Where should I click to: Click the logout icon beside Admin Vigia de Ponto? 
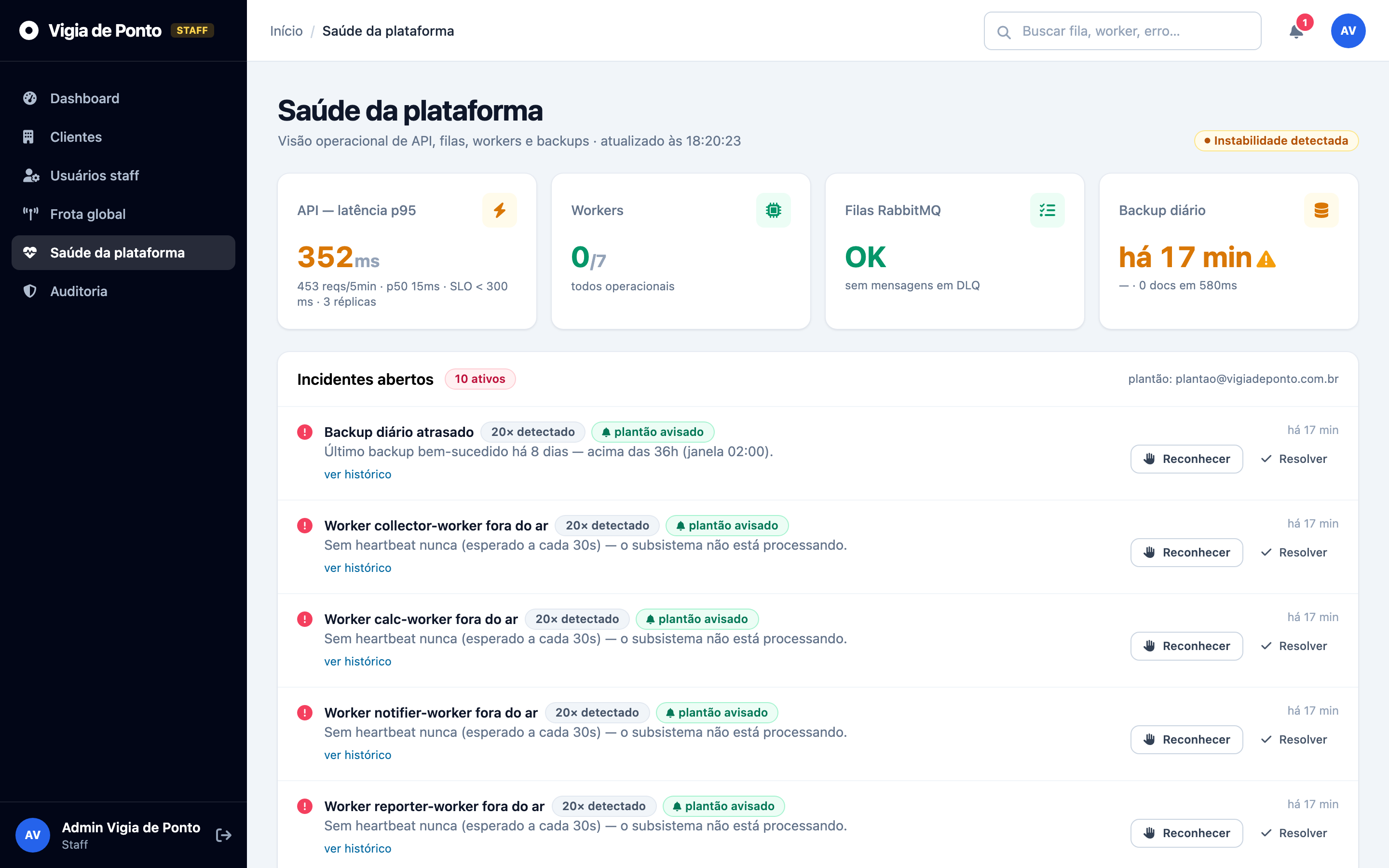[x=223, y=835]
